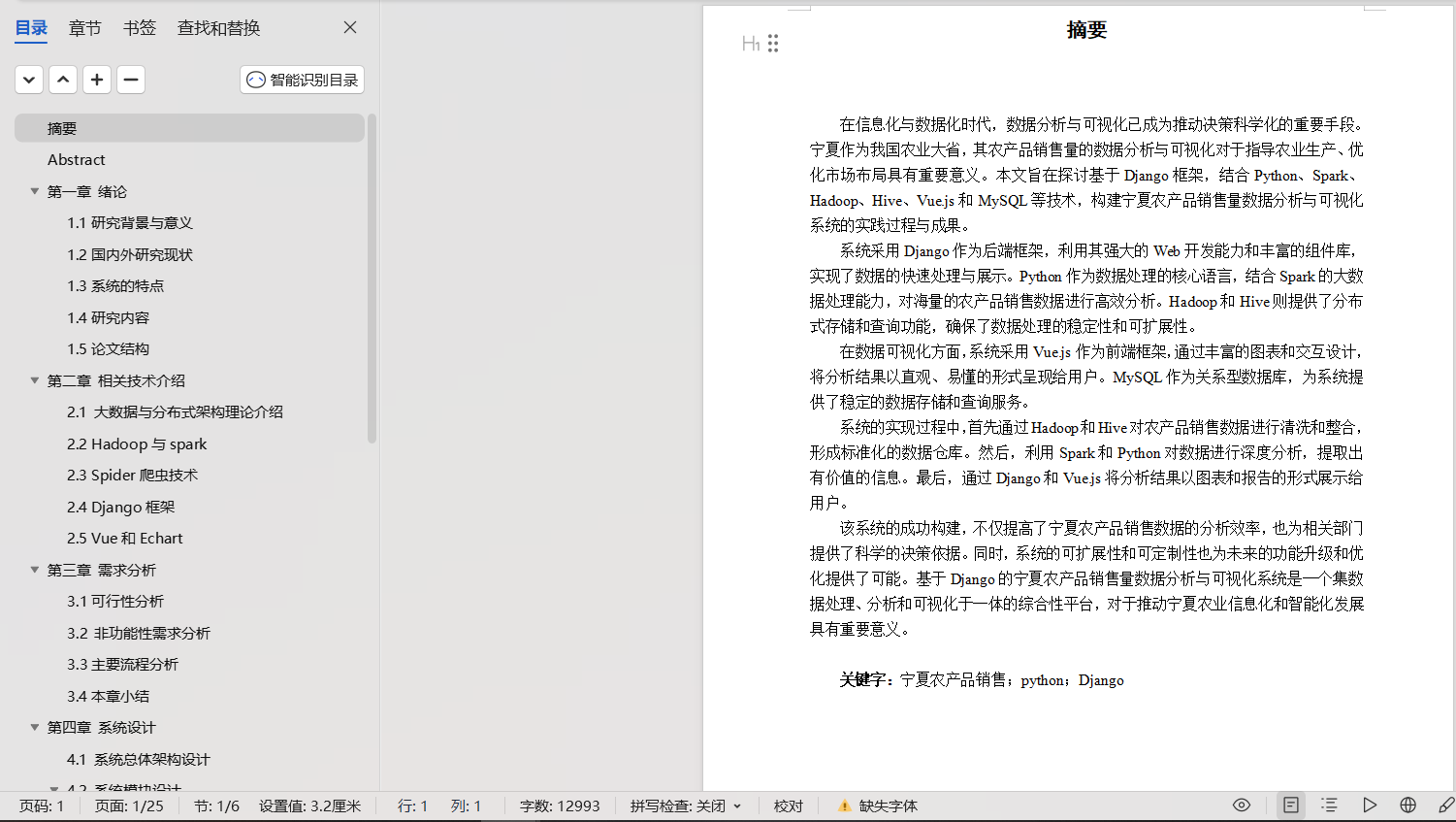Image resolution: width=1456 pixels, height=822 pixels.
Task: Switch to the 目录 tab
Action: pos(31,27)
